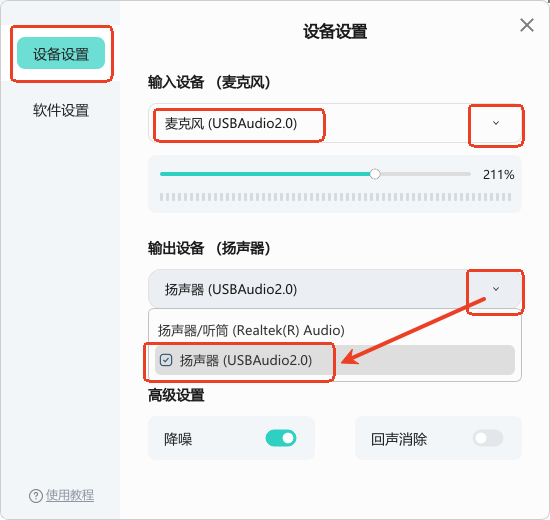Click the question mark help icon
This screenshot has height=520, width=550.
pyautogui.click(x=35, y=496)
